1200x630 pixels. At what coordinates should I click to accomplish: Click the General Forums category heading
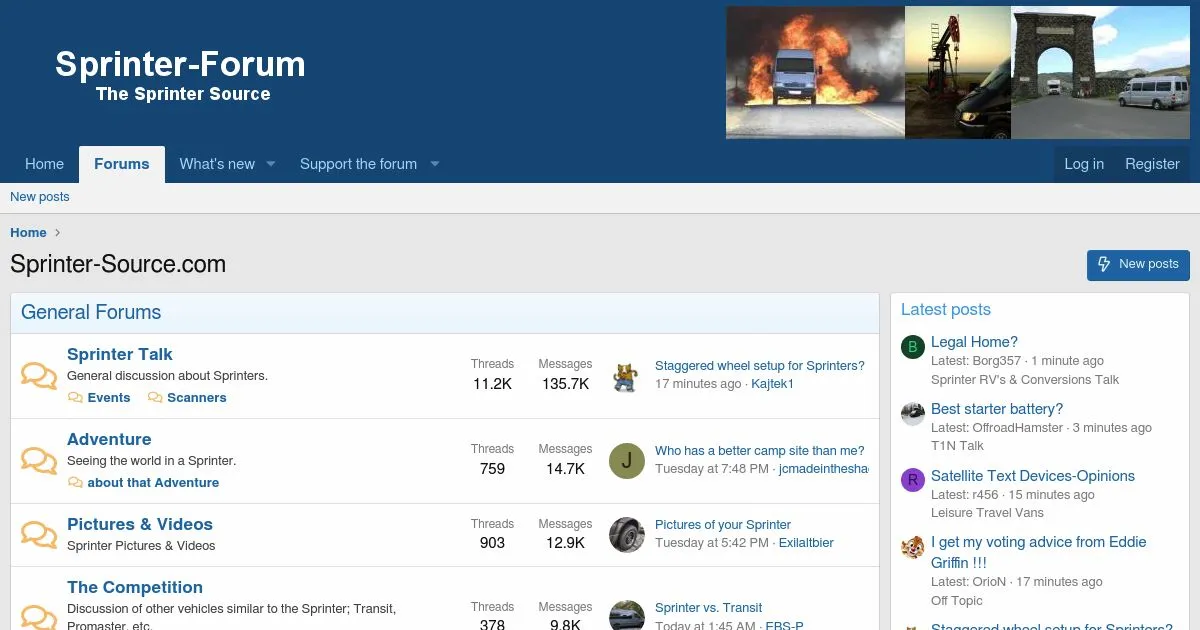tap(91, 313)
